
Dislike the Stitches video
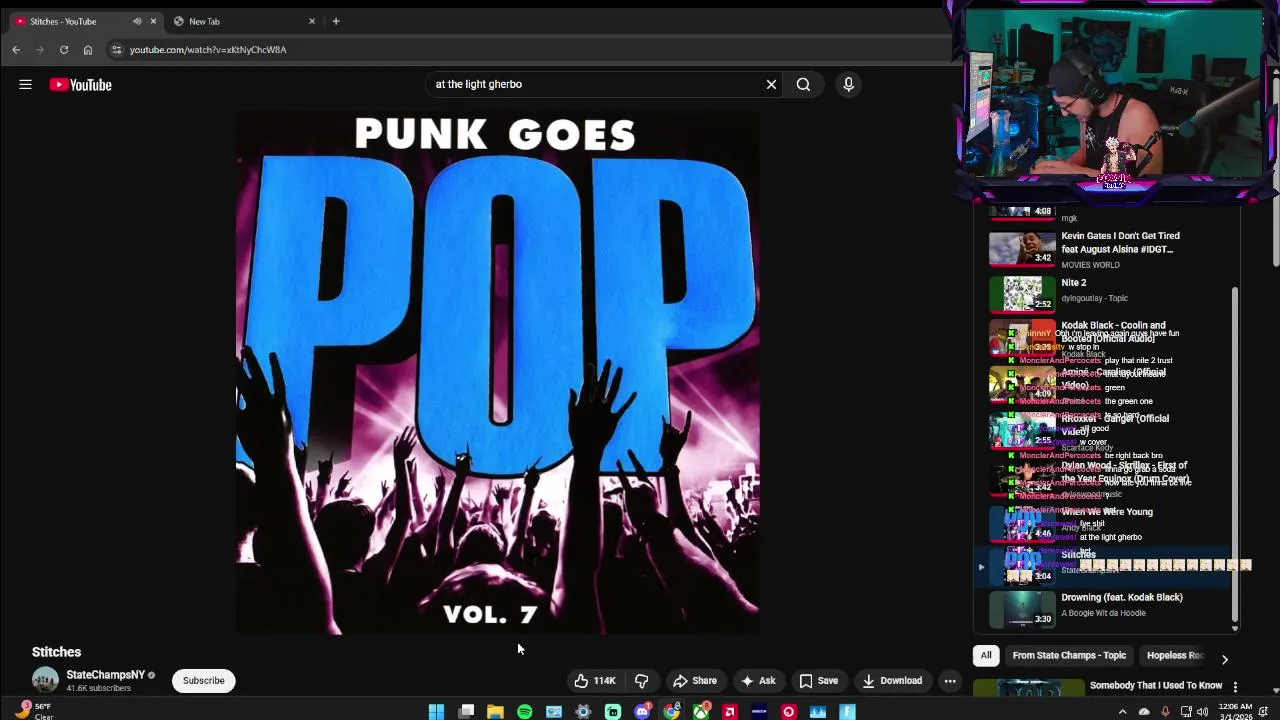pos(642,681)
